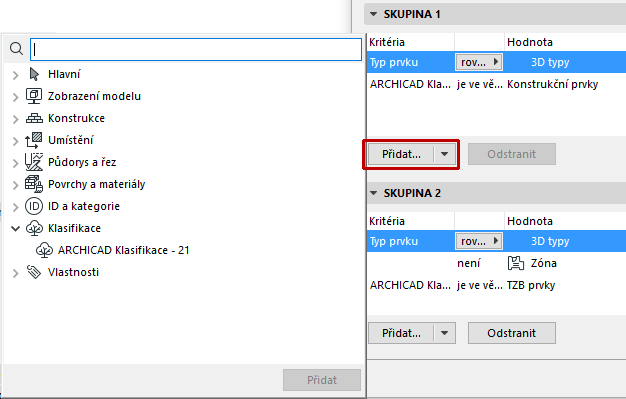Viewport: 626px width, 399px height.
Task: Select Povrchy a materiály tree item
Action: (97, 184)
